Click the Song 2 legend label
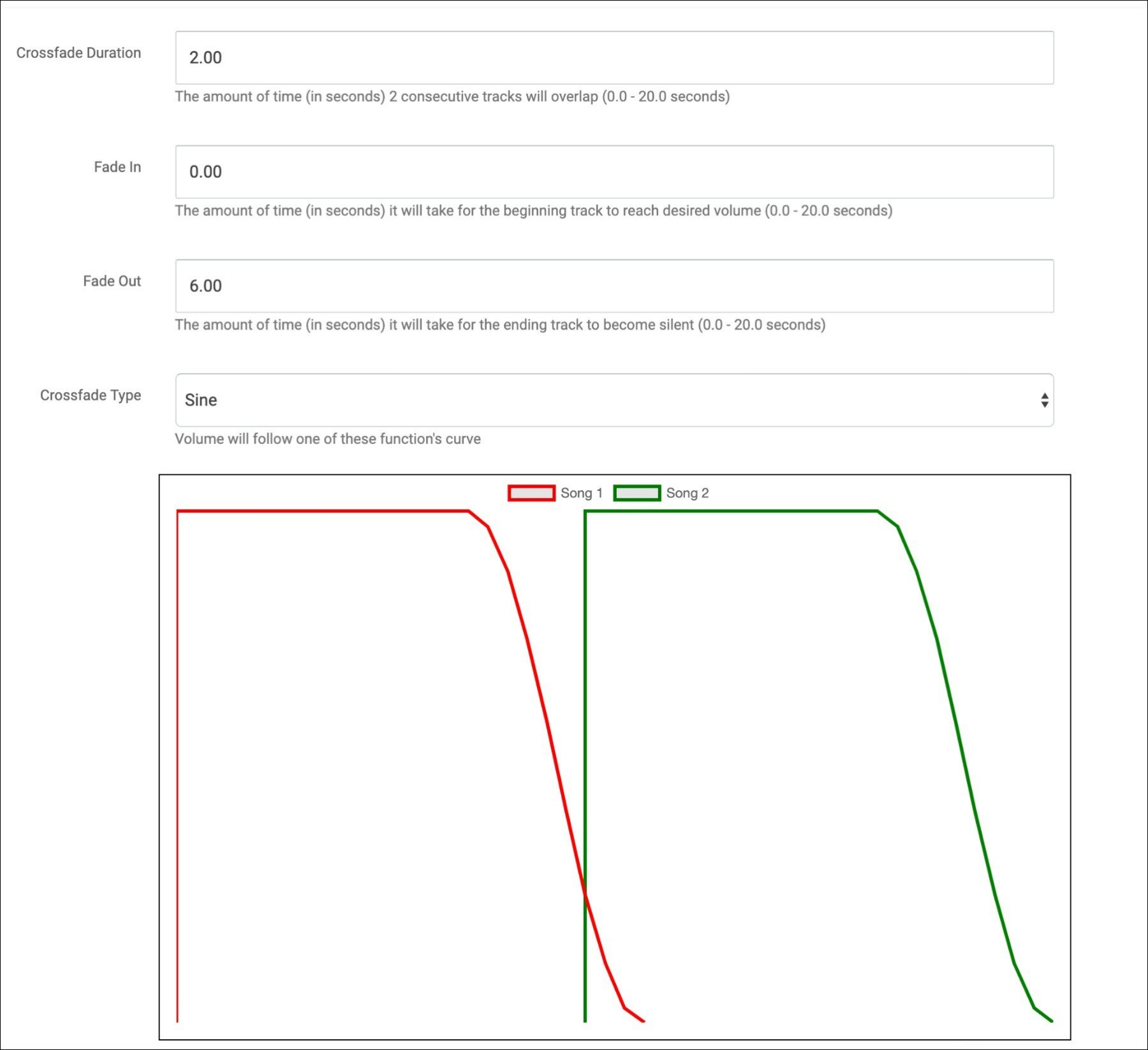Image resolution: width=1148 pixels, height=1050 pixels. 688,493
